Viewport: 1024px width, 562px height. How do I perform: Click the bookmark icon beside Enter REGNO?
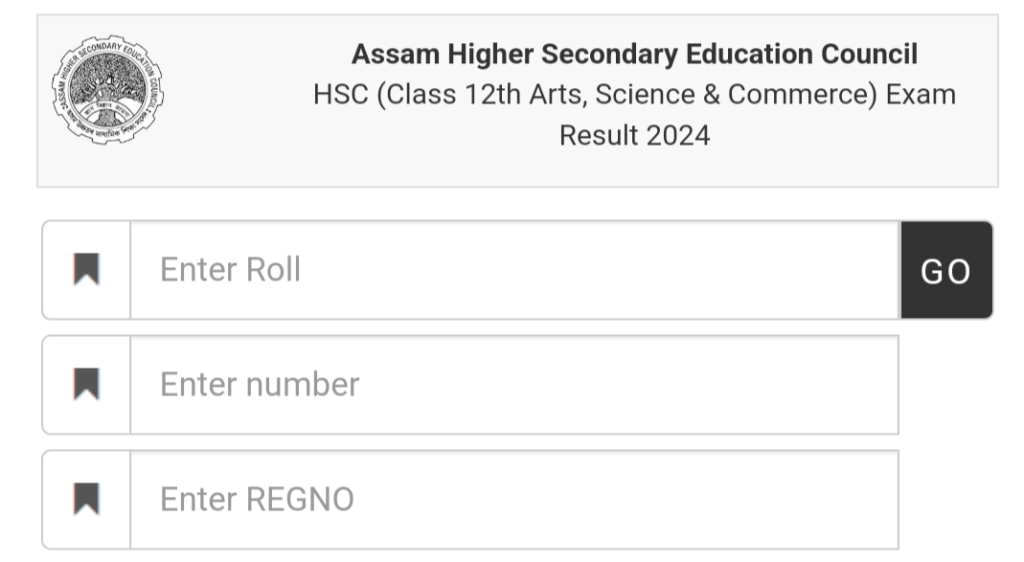(87, 499)
